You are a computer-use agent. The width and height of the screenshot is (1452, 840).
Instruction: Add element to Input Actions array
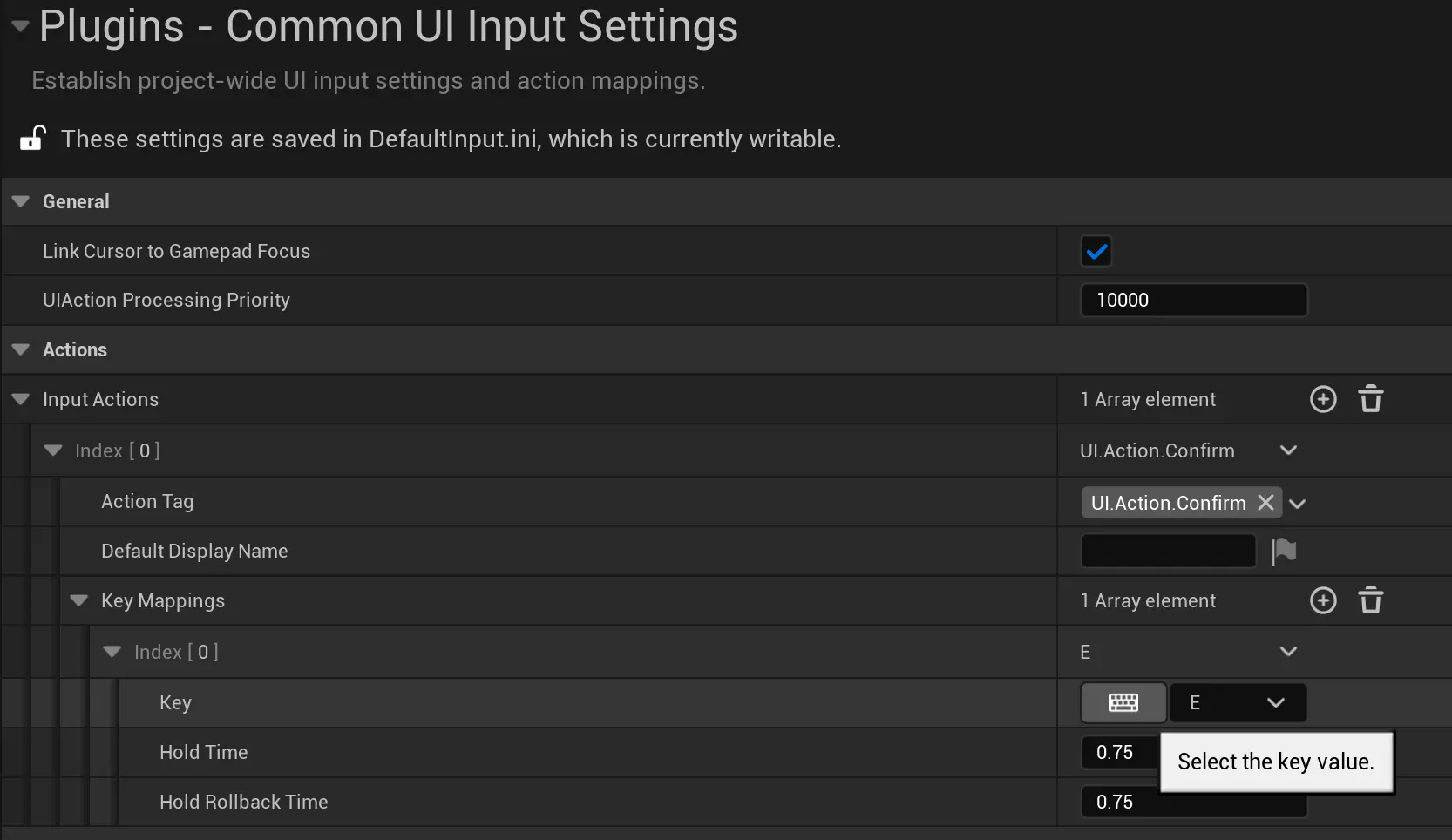point(1323,399)
